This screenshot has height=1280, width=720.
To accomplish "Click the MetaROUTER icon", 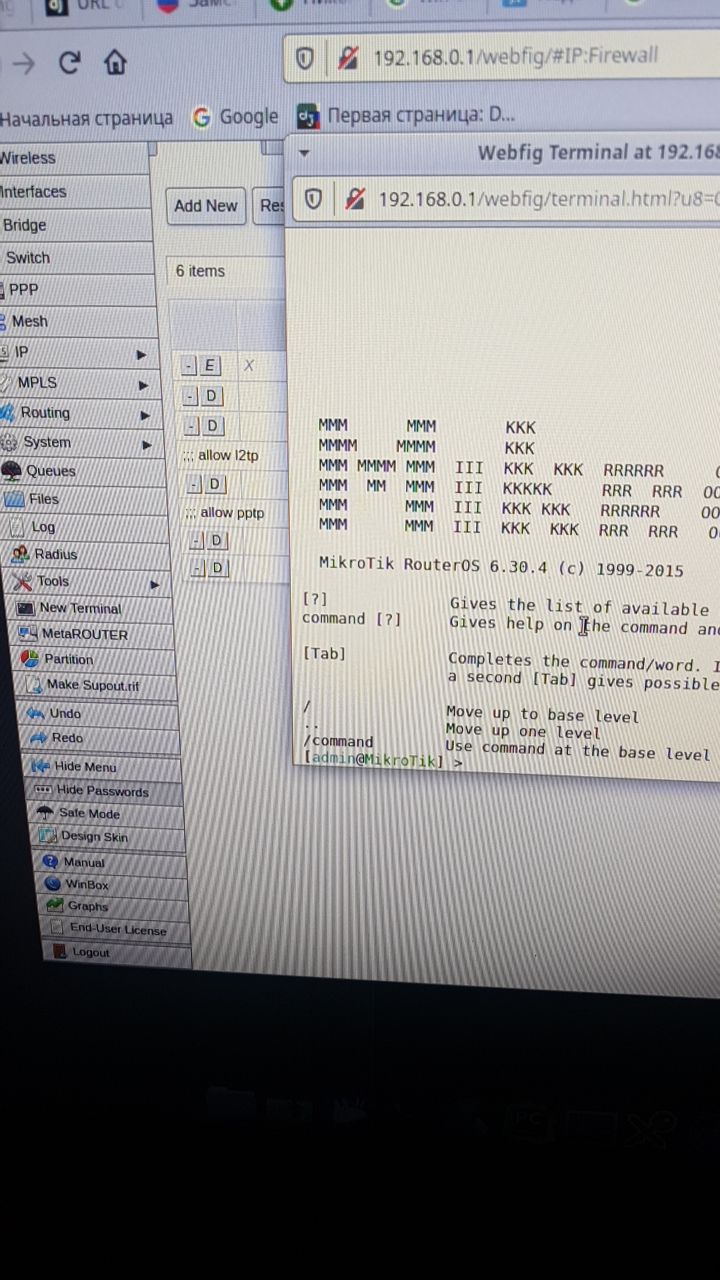I will point(29,634).
